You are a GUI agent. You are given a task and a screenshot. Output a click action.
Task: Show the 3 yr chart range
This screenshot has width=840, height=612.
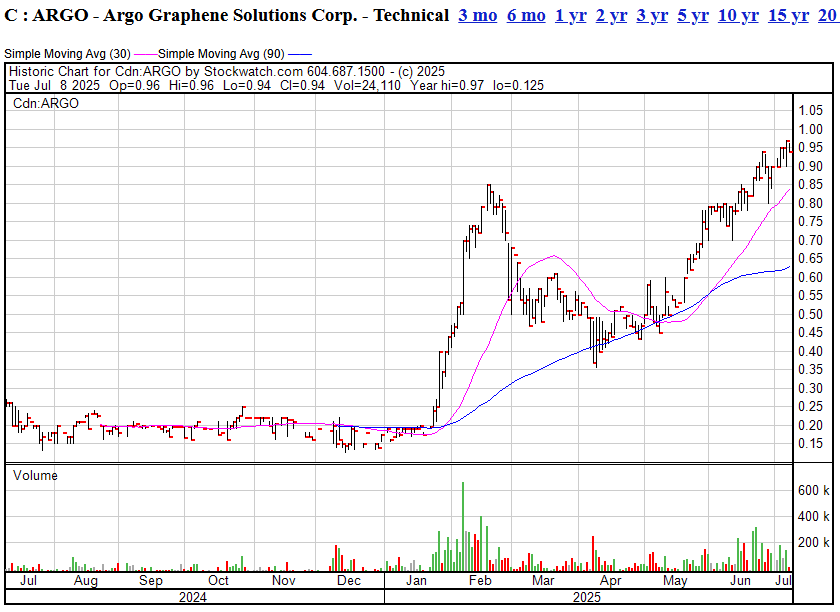click(652, 16)
